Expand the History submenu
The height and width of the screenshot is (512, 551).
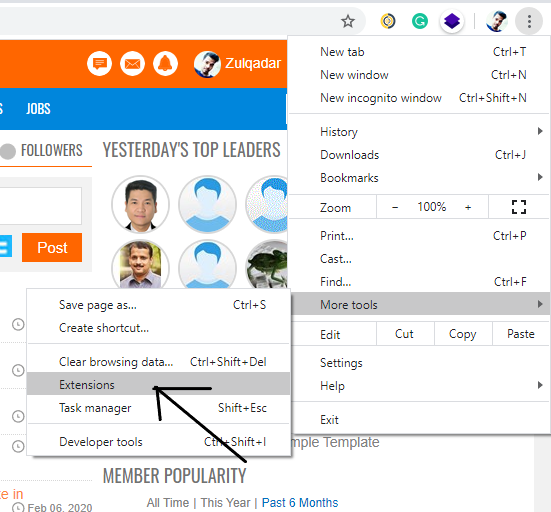[x=419, y=132]
